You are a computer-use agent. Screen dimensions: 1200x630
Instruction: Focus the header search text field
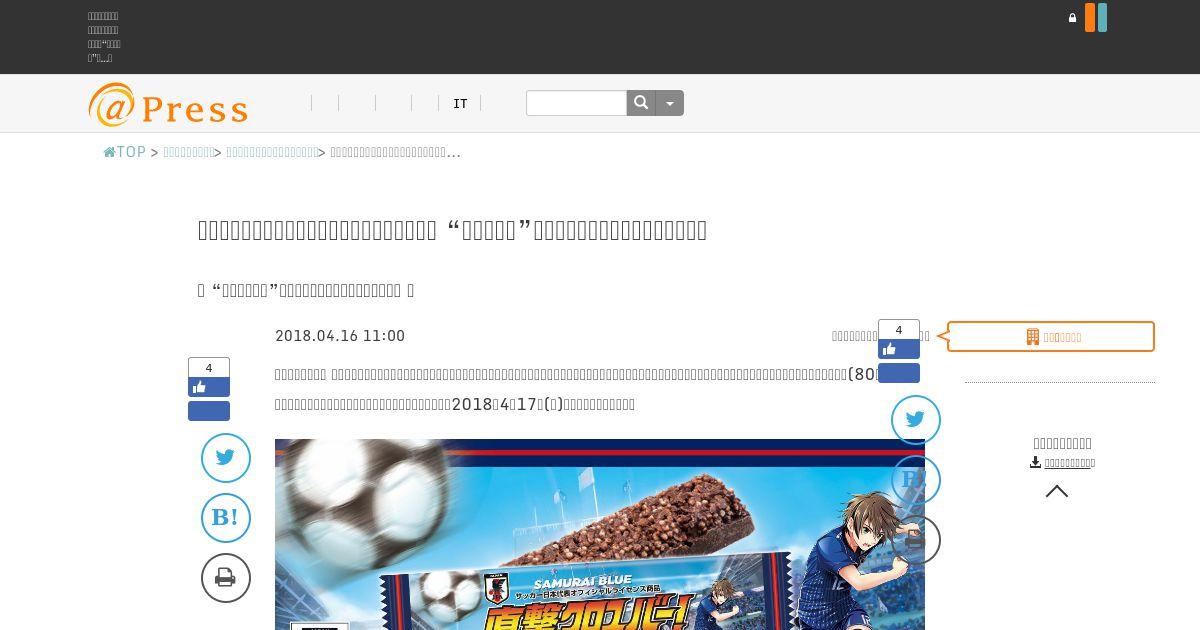[x=576, y=103]
